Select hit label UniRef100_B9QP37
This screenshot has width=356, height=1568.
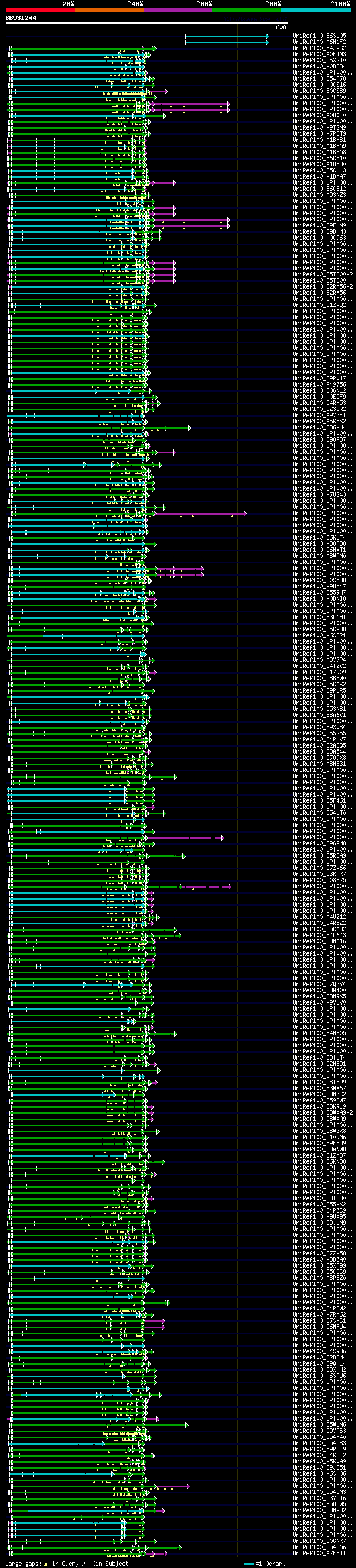click(319, 439)
